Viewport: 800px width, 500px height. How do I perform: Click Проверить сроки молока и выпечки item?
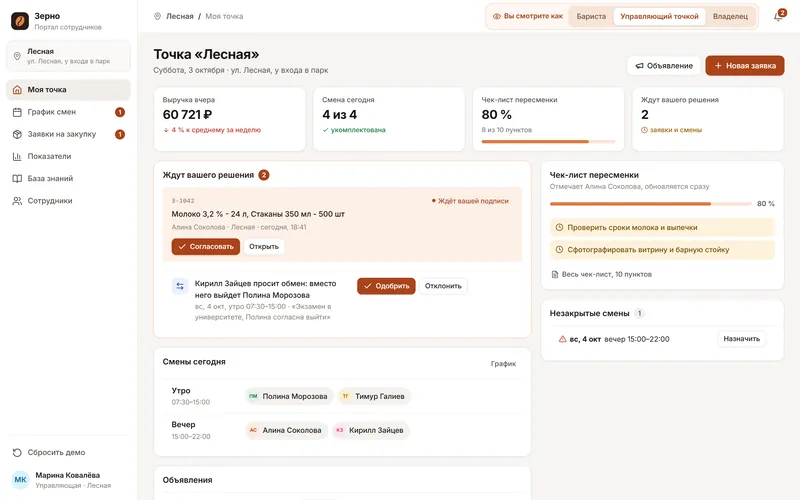coord(662,228)
